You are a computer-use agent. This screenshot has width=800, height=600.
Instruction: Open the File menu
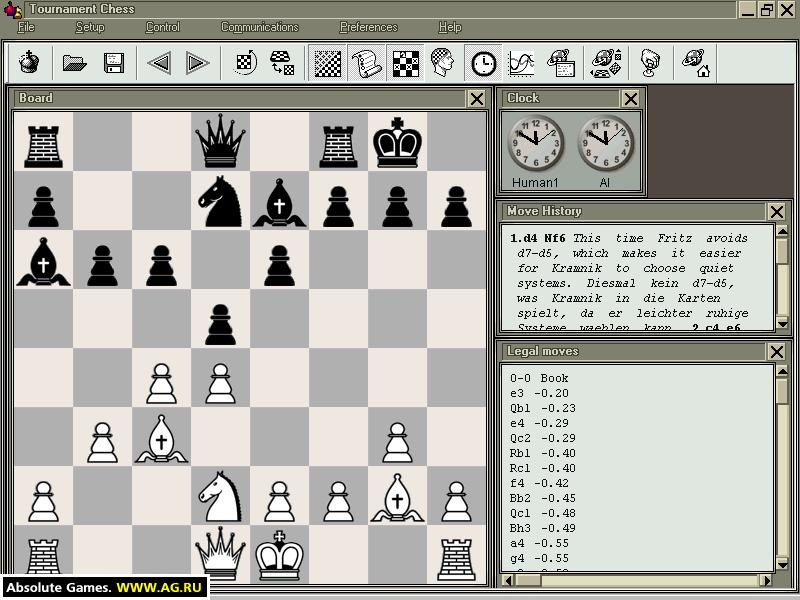26,27
